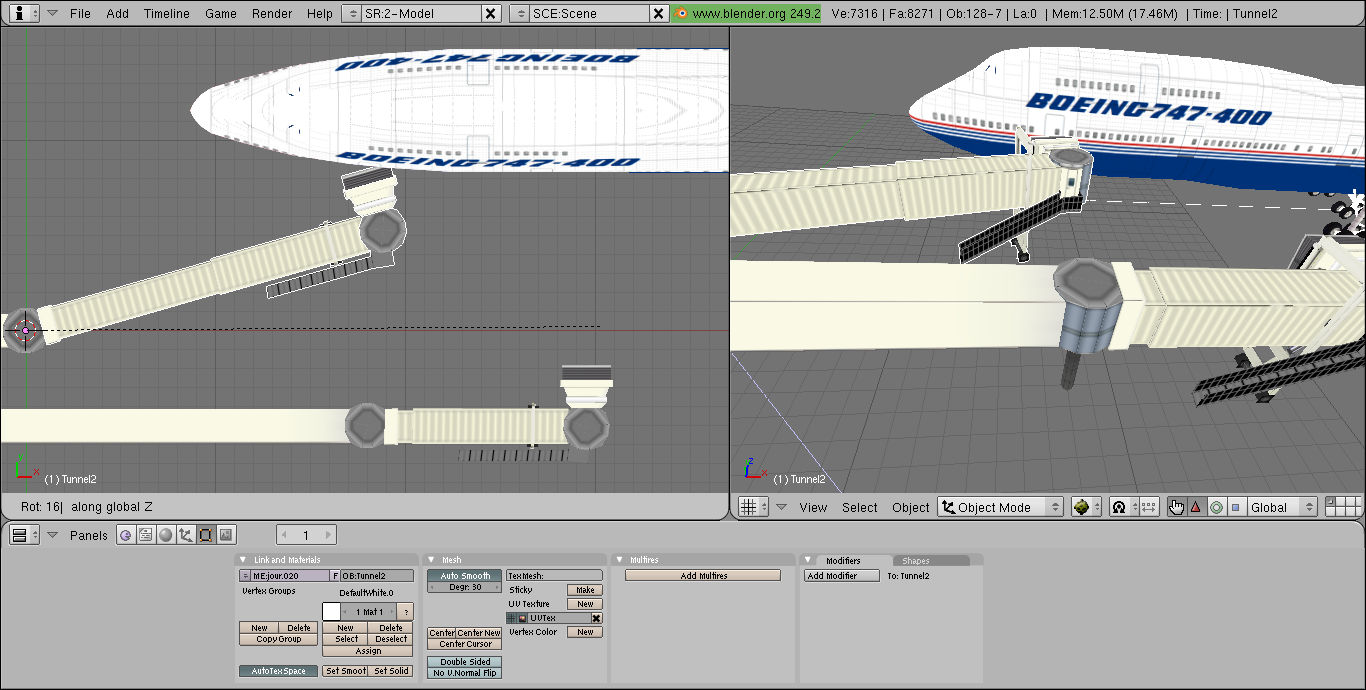Collapse the Multires panel
This screenshot has width=1366, height=690.
[x=620, y=560]
